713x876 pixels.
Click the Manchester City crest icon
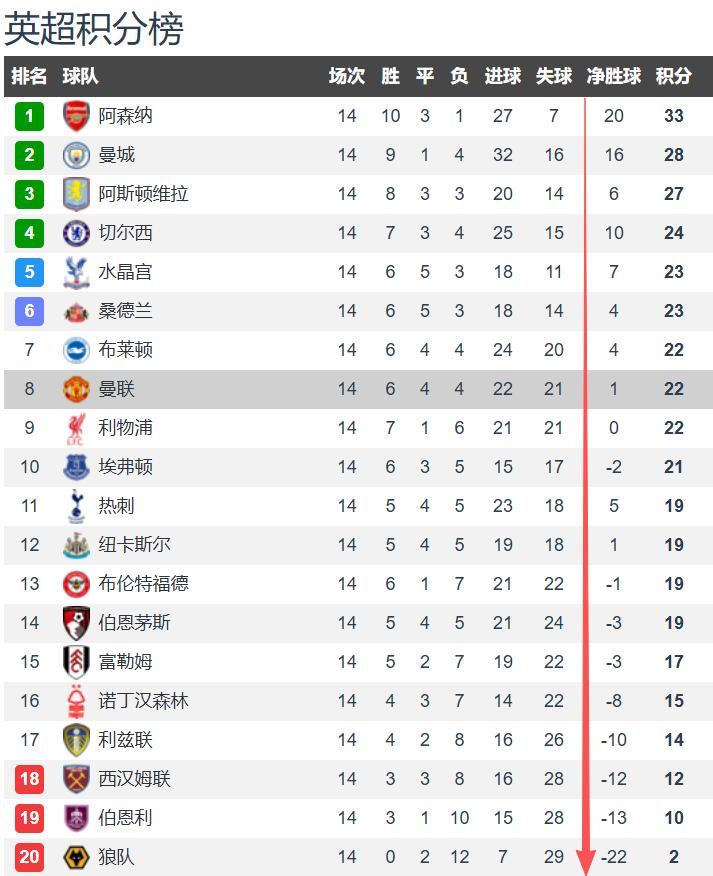[x=77, y=155]
